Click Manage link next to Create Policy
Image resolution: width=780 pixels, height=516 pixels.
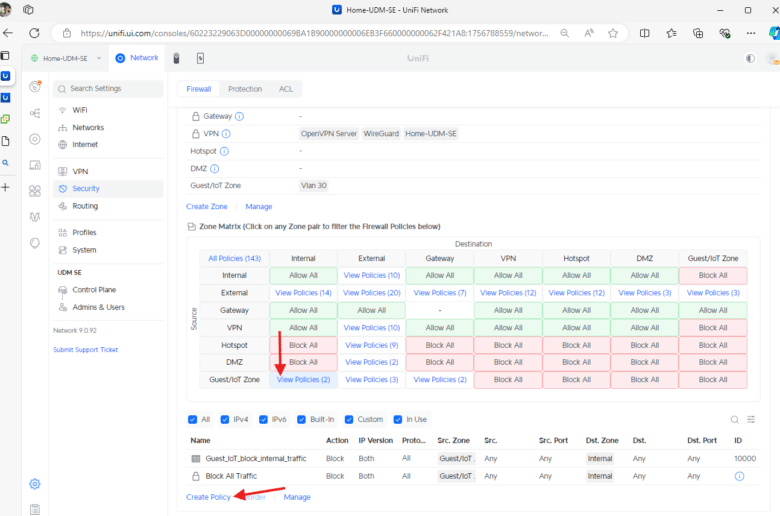pos(297,497)
